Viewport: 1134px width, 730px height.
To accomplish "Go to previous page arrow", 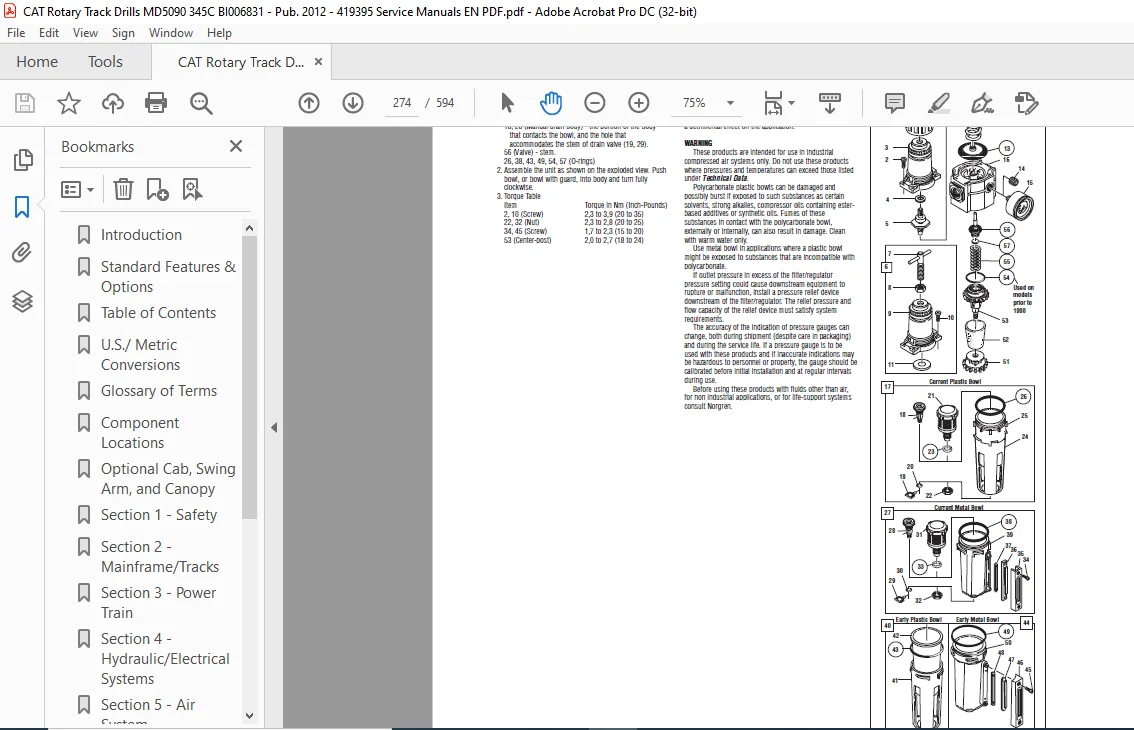I will (309, 103).
